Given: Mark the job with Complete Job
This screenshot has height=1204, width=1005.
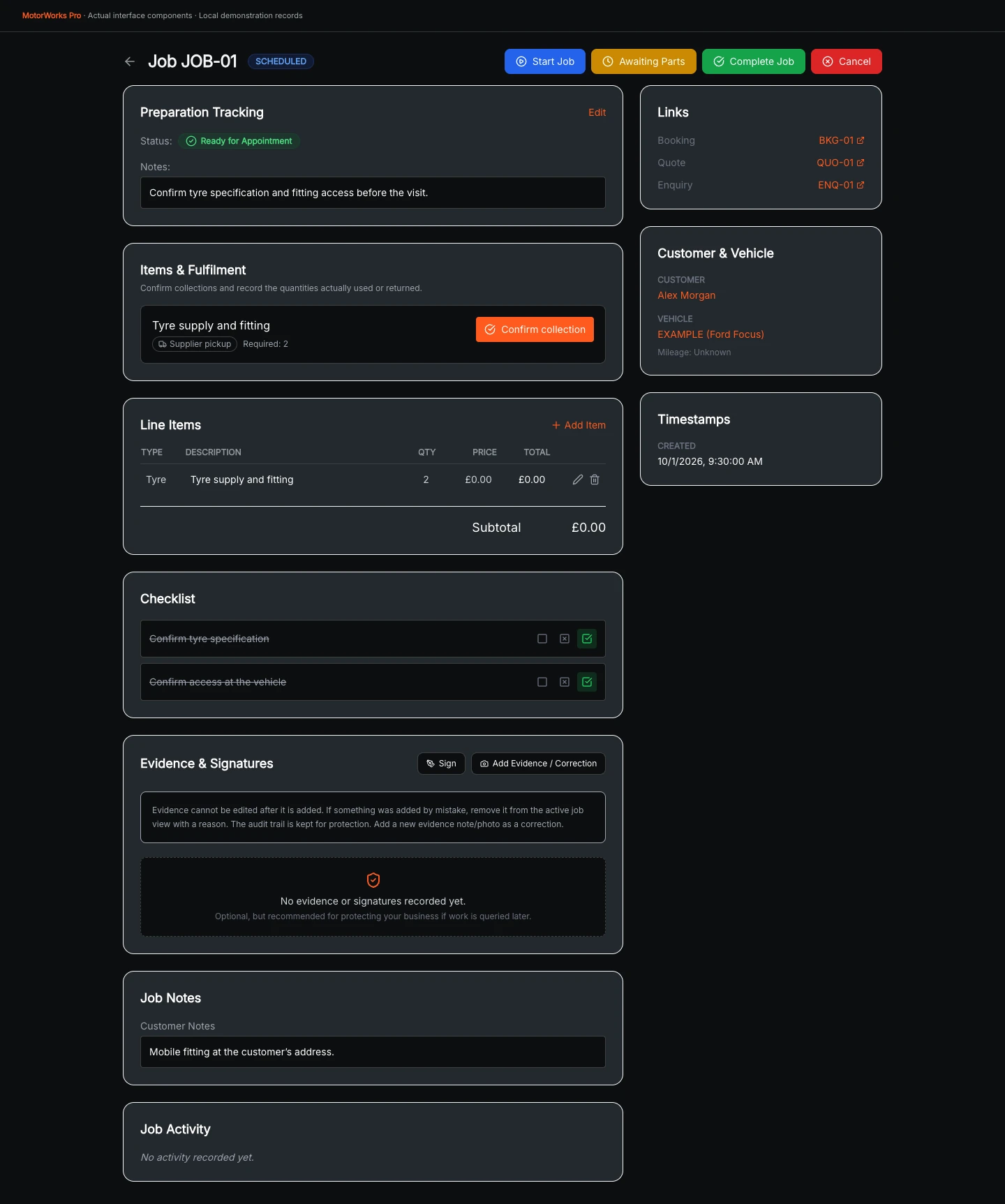Looking at the screenshot, I should [754, 61].
